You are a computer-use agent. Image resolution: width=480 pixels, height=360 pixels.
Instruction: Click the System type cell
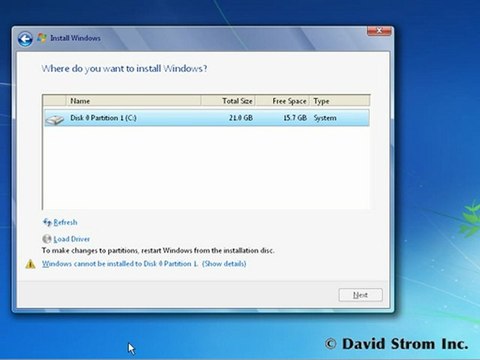pos(325,118)
